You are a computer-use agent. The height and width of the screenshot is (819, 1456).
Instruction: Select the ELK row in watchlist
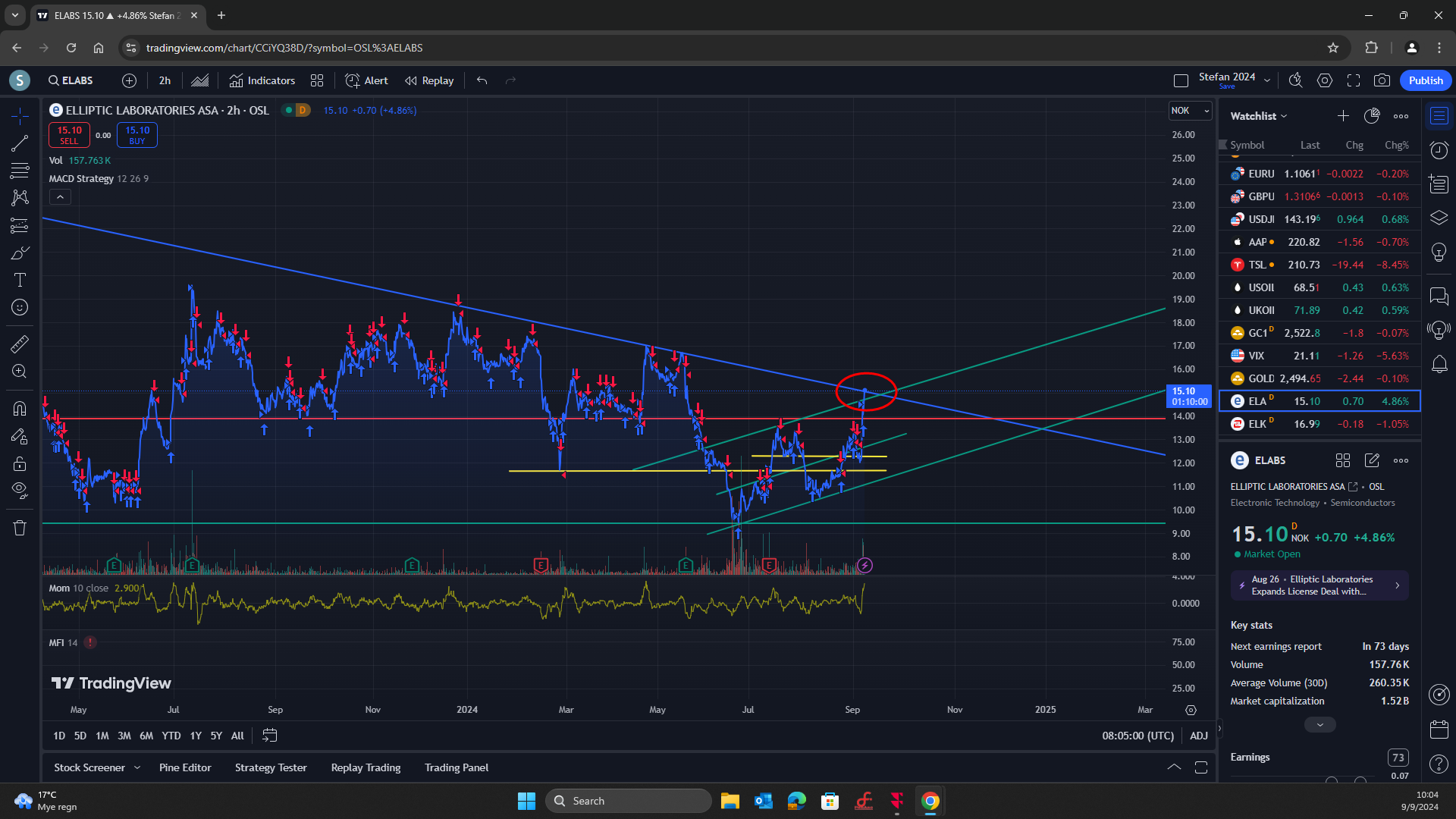[1319, 424]
